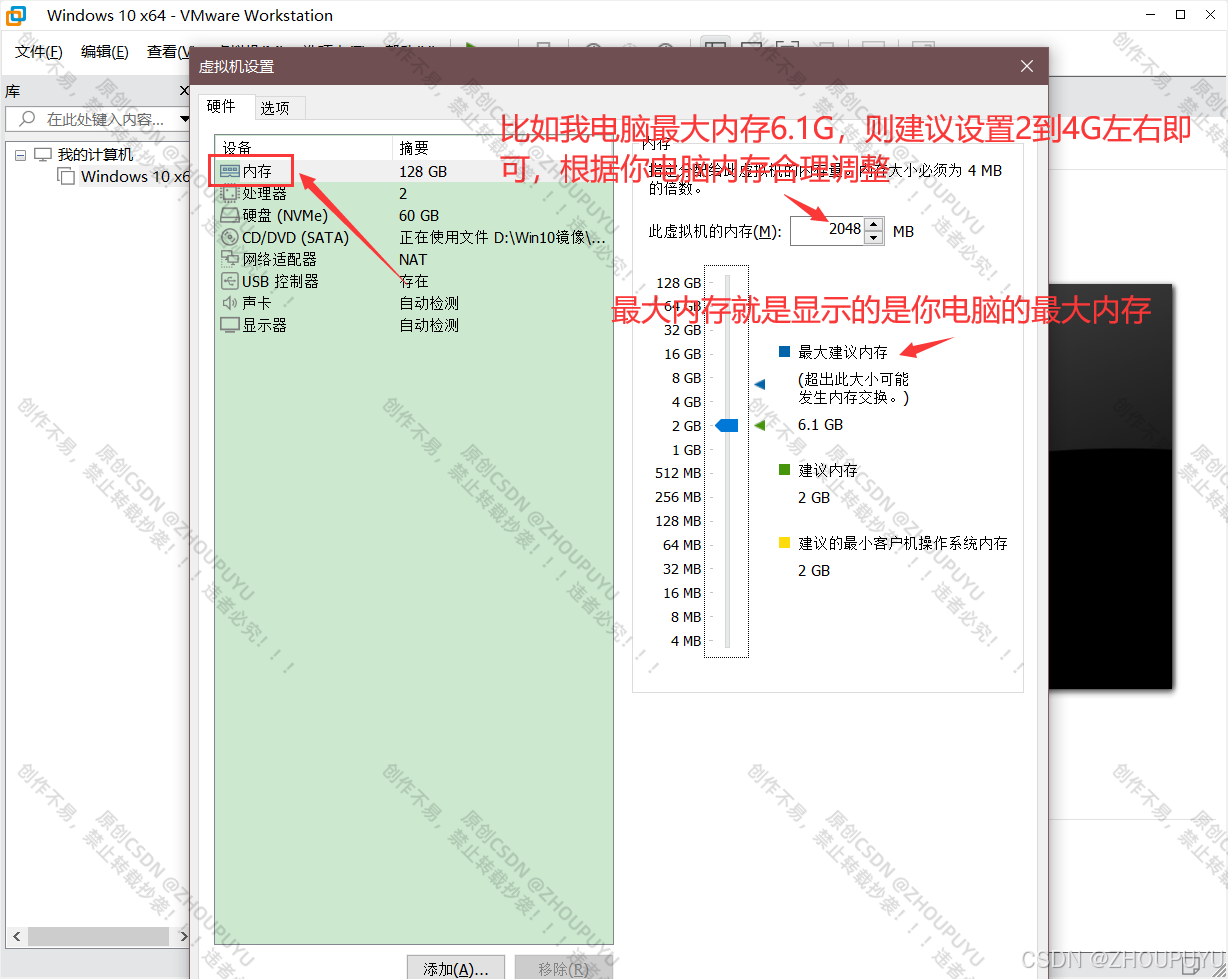This screenshot has width=1228, height=979.
Task: Click the memory slider thumb at 2 GB
Action: click(x=727, y=426)
